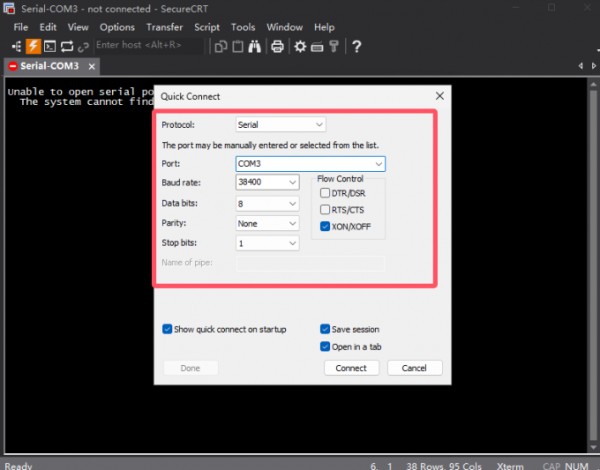Image resolution: width=600 pixels, height=470 pixels.
Task: Click the Disconnect chain-link icon
Action: coord(83,47)
